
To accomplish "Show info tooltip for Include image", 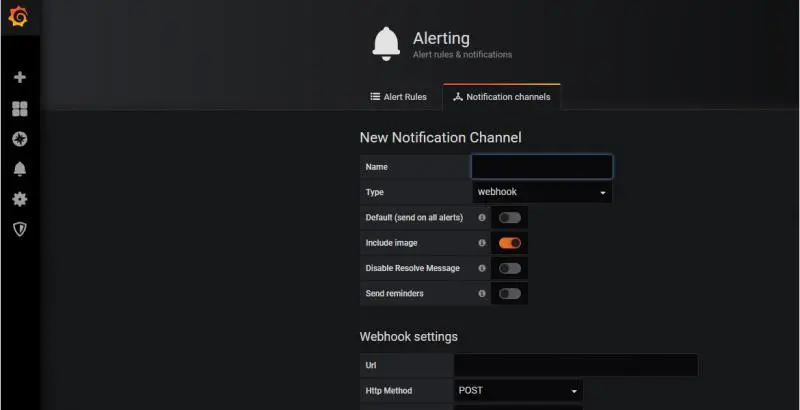I will click(482, 243).
